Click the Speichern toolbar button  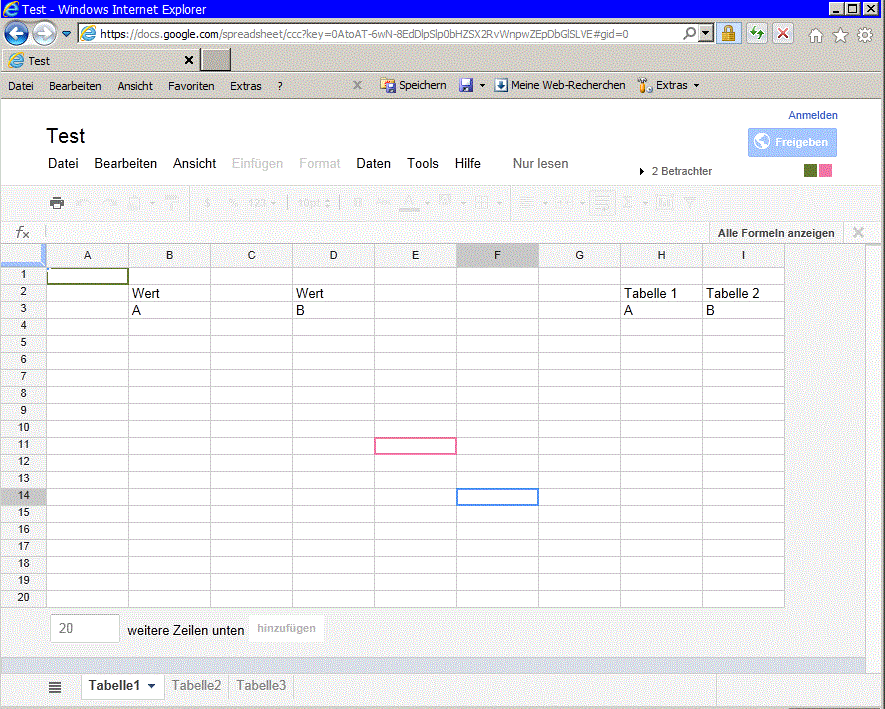pyautogui.click(x=414, y=86)
